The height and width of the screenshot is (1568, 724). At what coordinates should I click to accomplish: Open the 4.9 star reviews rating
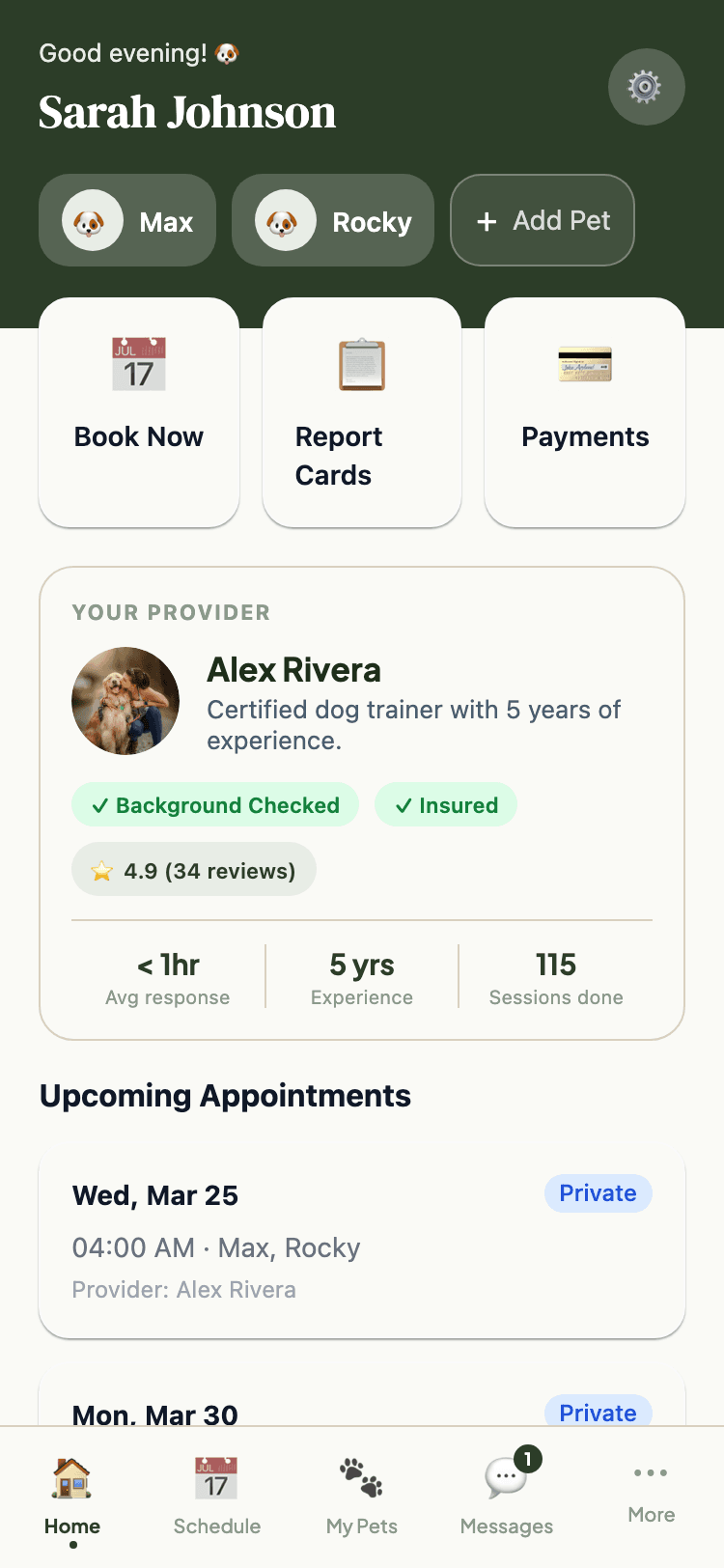pyautogui.click(x=194, y=870)
